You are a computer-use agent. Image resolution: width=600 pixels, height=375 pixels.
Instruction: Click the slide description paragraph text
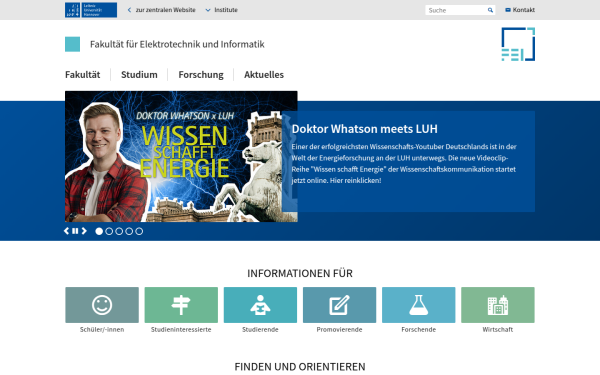(x=404, y=163)
